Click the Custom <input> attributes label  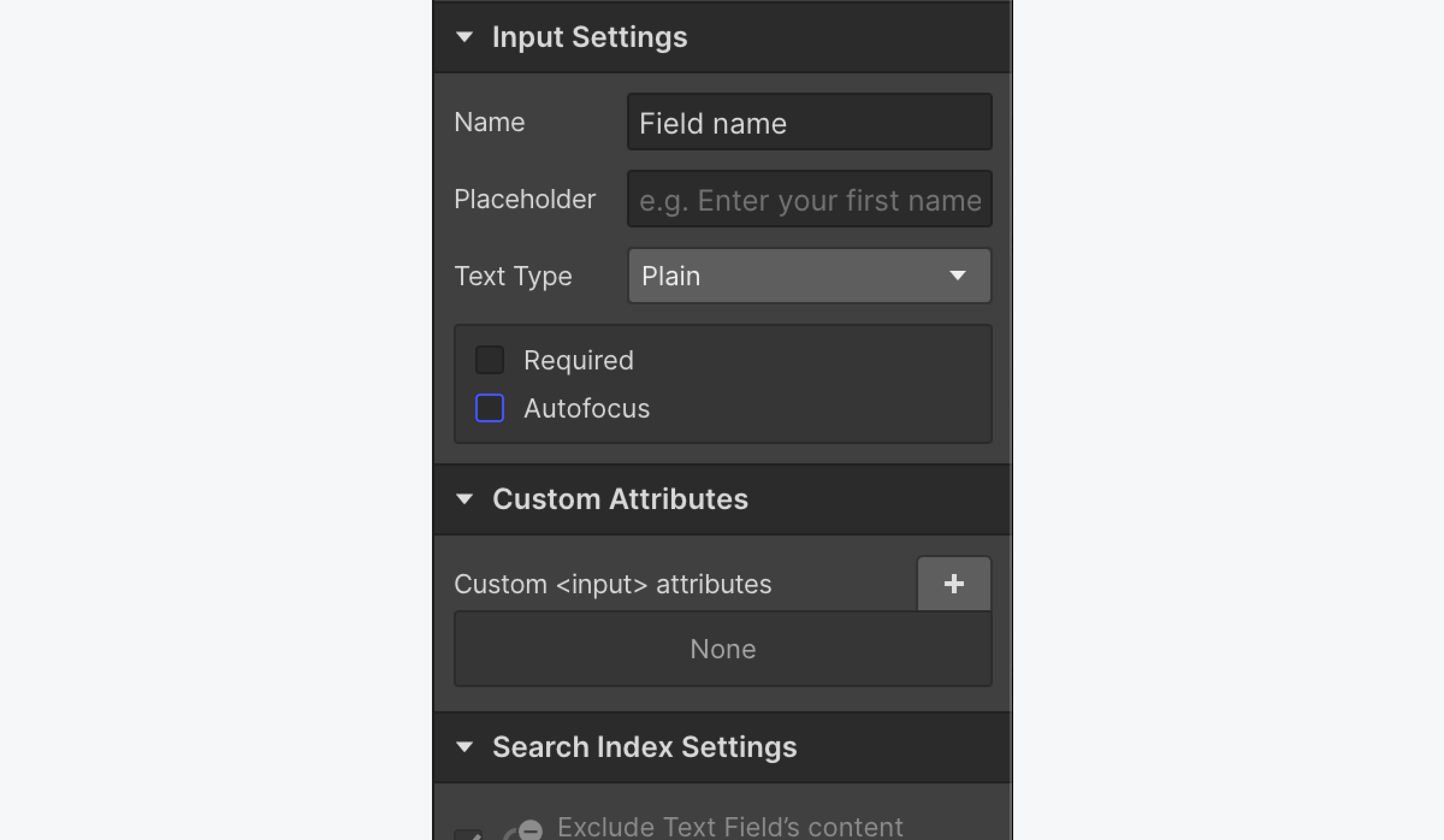pyautogui.click(x=612, y=584)
